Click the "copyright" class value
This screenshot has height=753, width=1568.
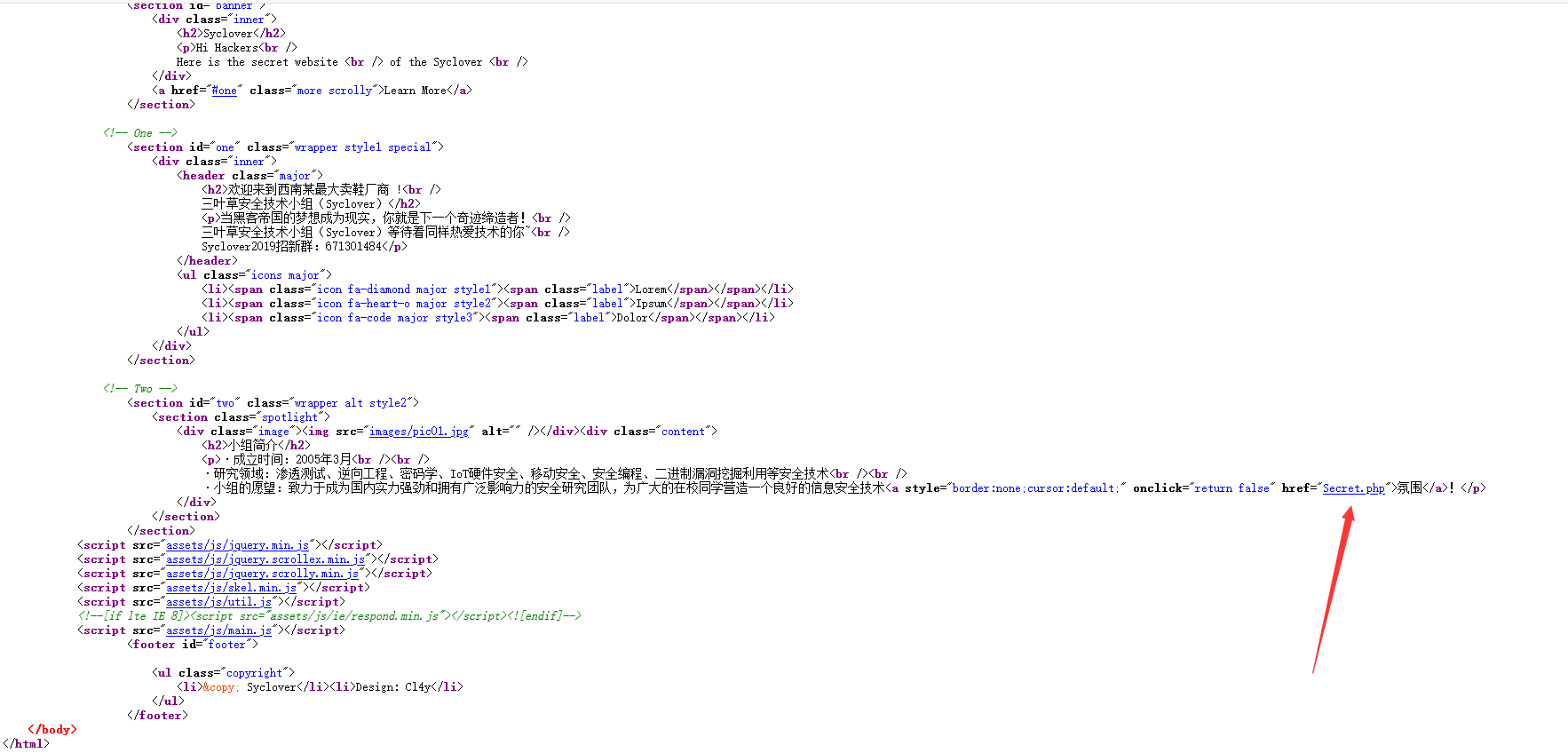click(x=254, y=673)
